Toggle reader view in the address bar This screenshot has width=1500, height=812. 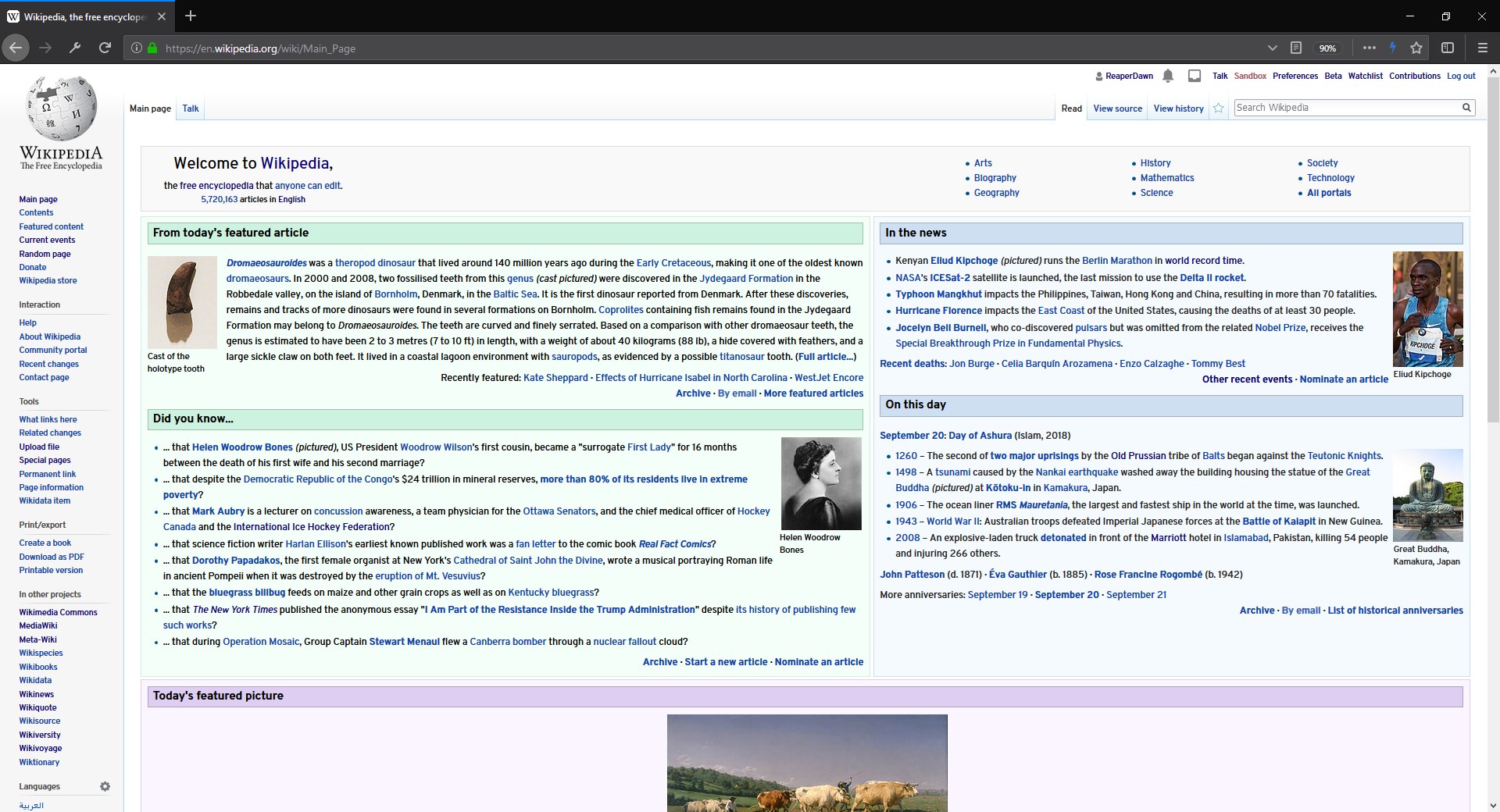(1295, 48)
